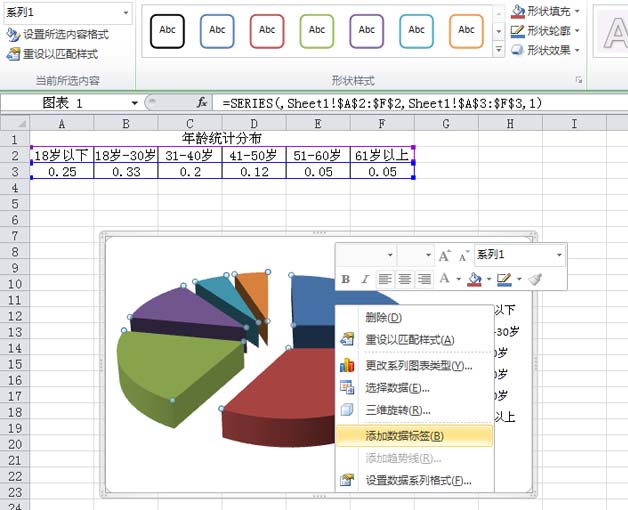Open the name box dropdown showing 图表 1
Viewport: 628px width, 510px height.
[135, 103]
